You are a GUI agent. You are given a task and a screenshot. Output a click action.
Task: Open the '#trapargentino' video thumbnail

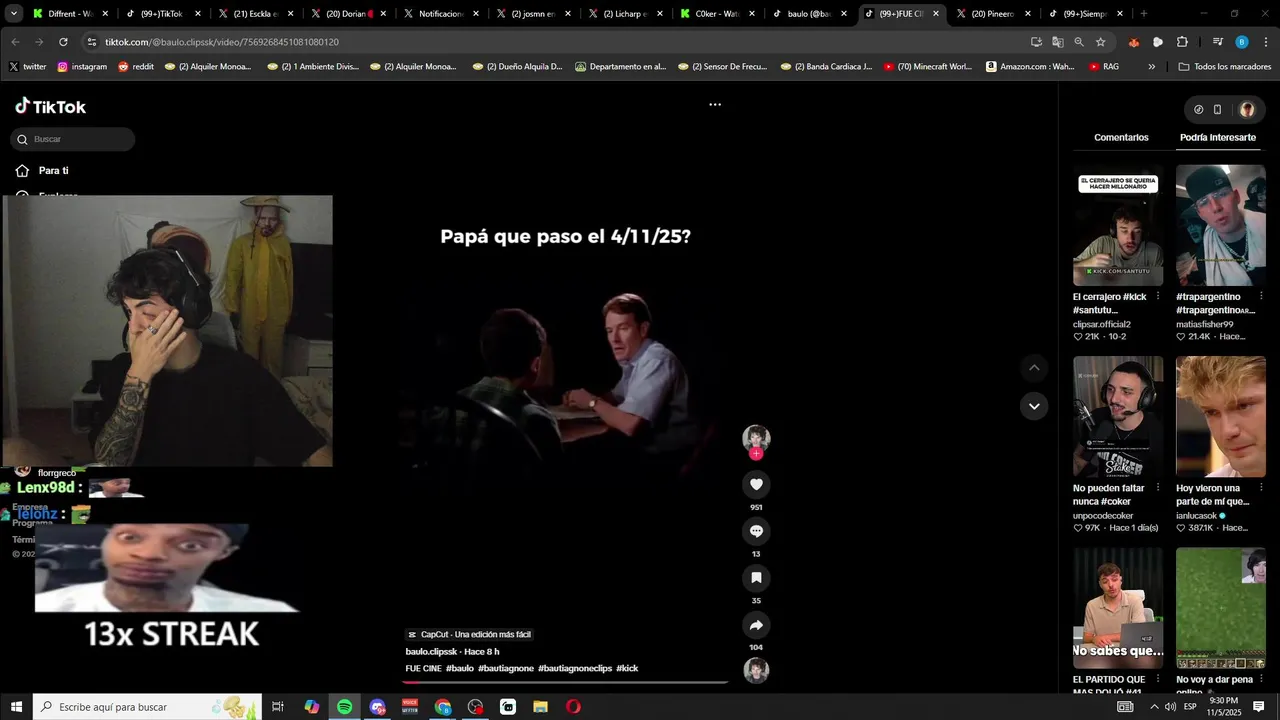(1221, 225)
